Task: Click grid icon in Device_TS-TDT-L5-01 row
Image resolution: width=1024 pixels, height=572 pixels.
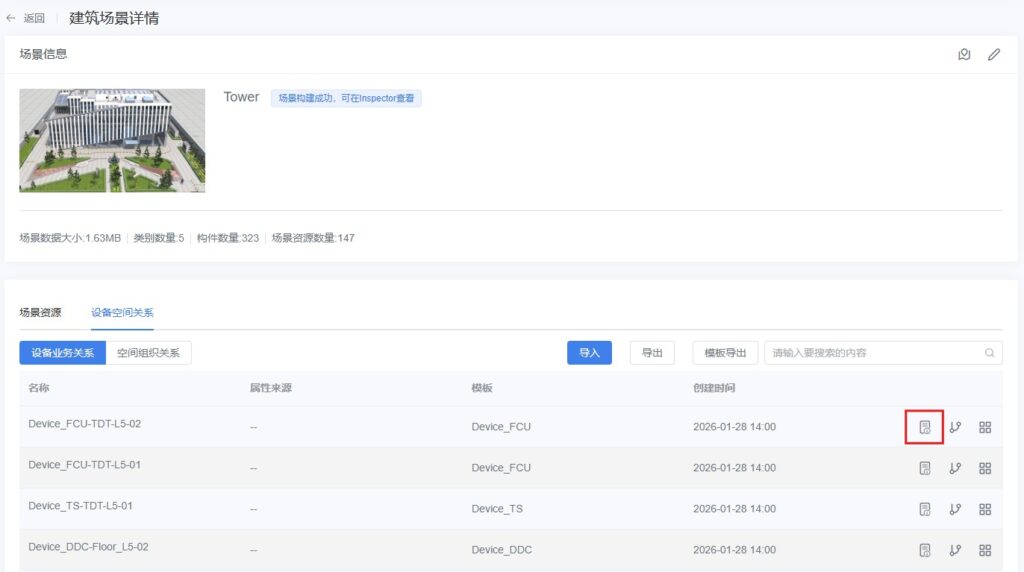Action: click(x=985, y=509)
